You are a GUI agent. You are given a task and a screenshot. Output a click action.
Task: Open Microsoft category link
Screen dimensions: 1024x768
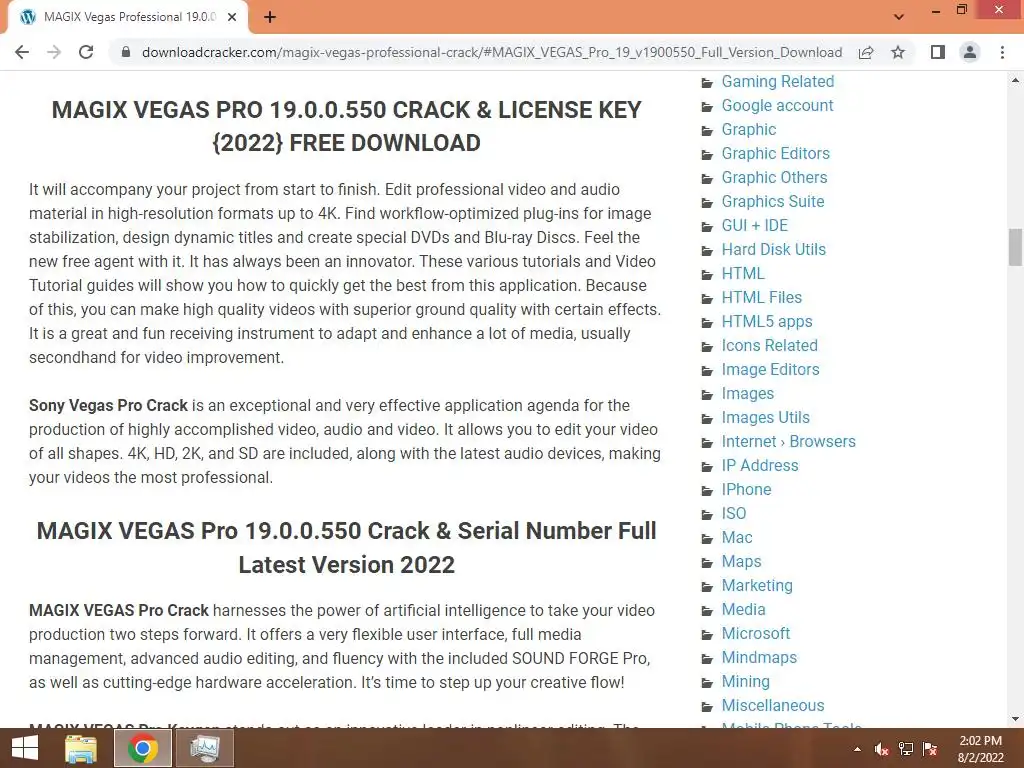coord(756,633)
